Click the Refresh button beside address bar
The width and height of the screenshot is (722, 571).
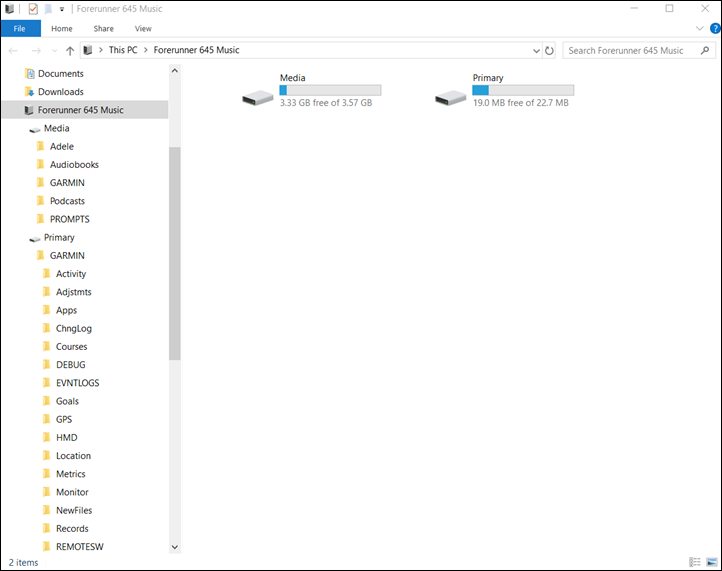tap(549, 50)
